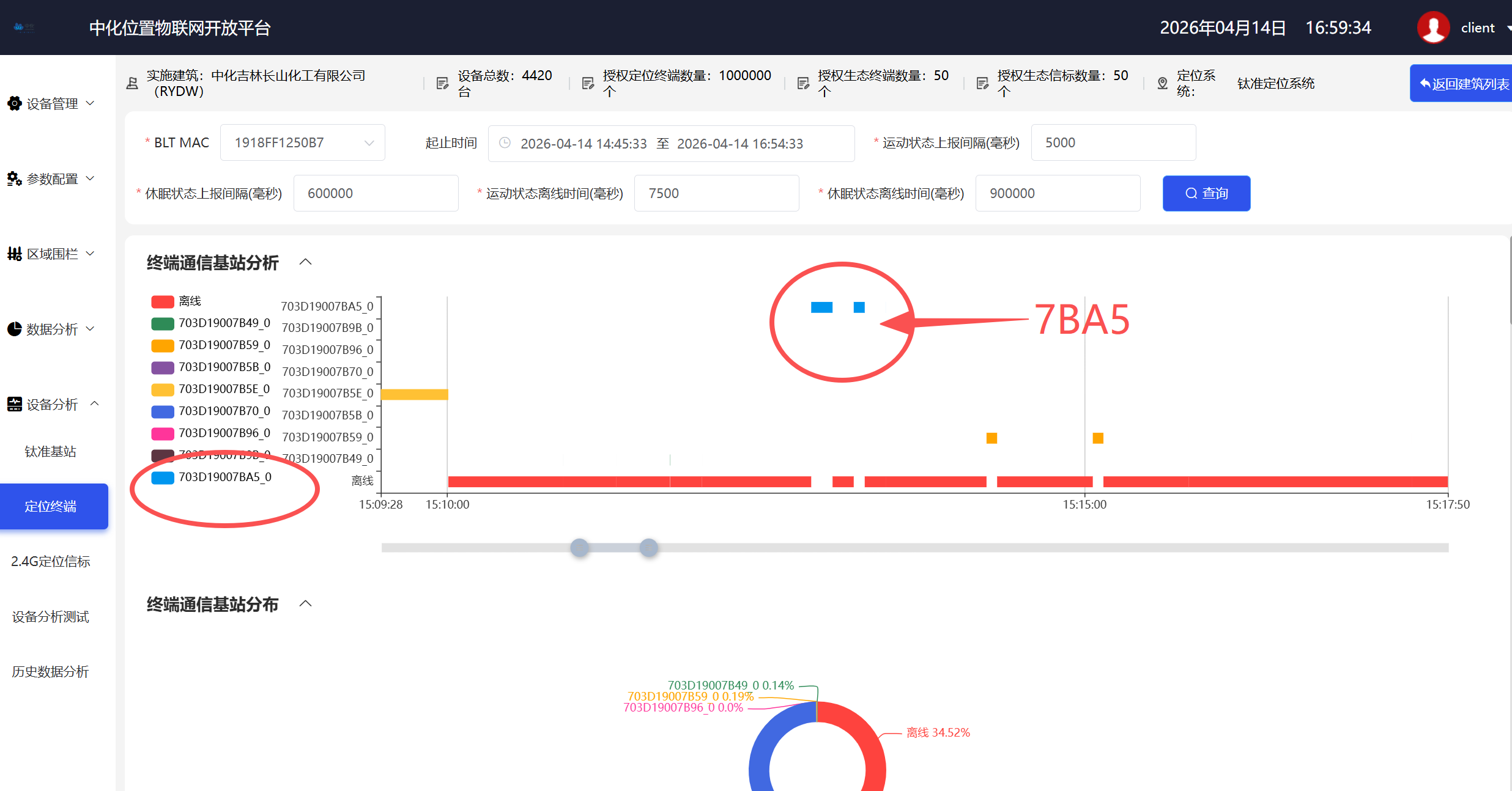Image resolution: width=1512 pixels, height=791 pixels.
Task: Click the 703D19007B59_0 0.19% pie label
Action: pyautogui.click(x=691, y=696)
